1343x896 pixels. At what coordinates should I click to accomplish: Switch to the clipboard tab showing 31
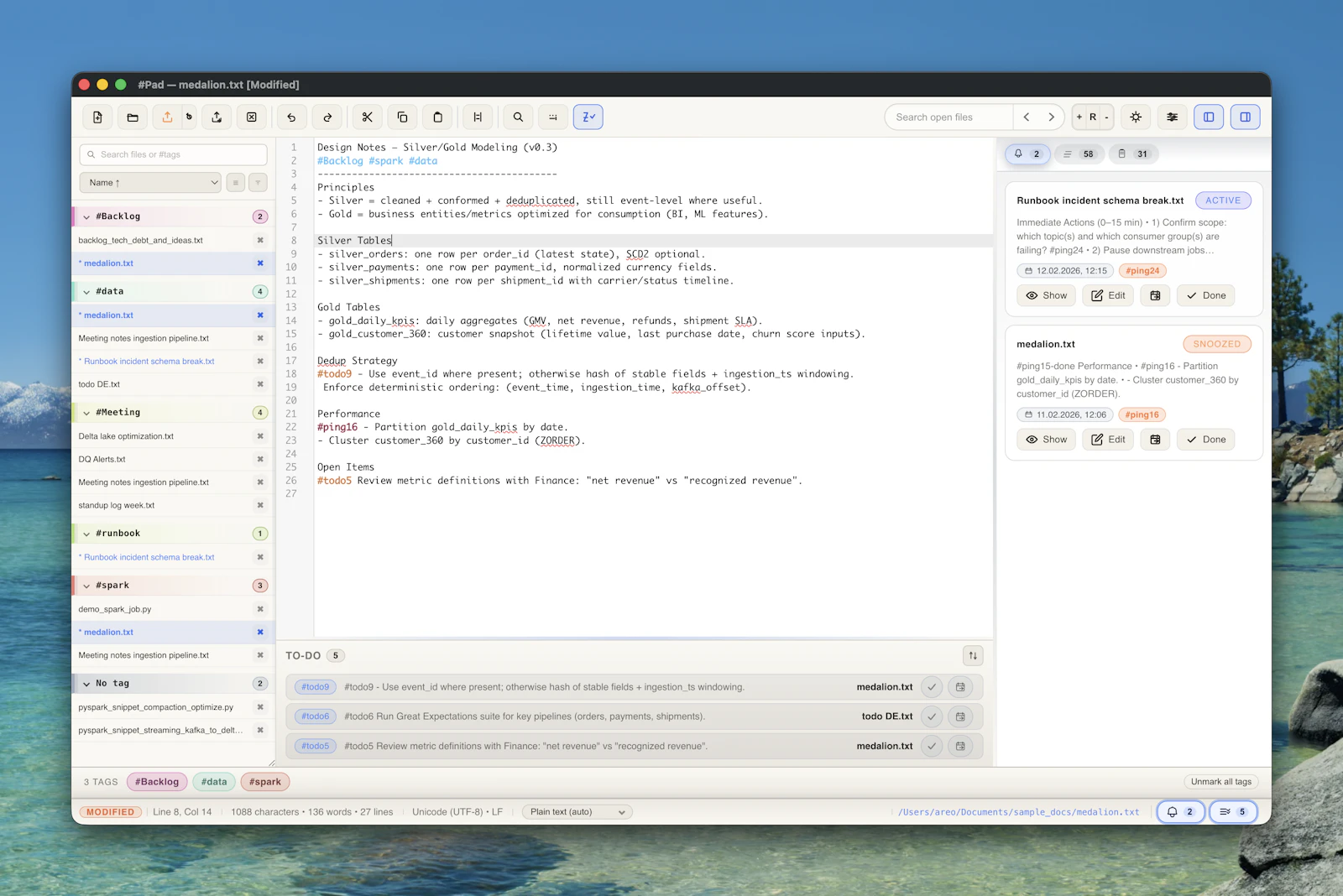click(1133, 154)
